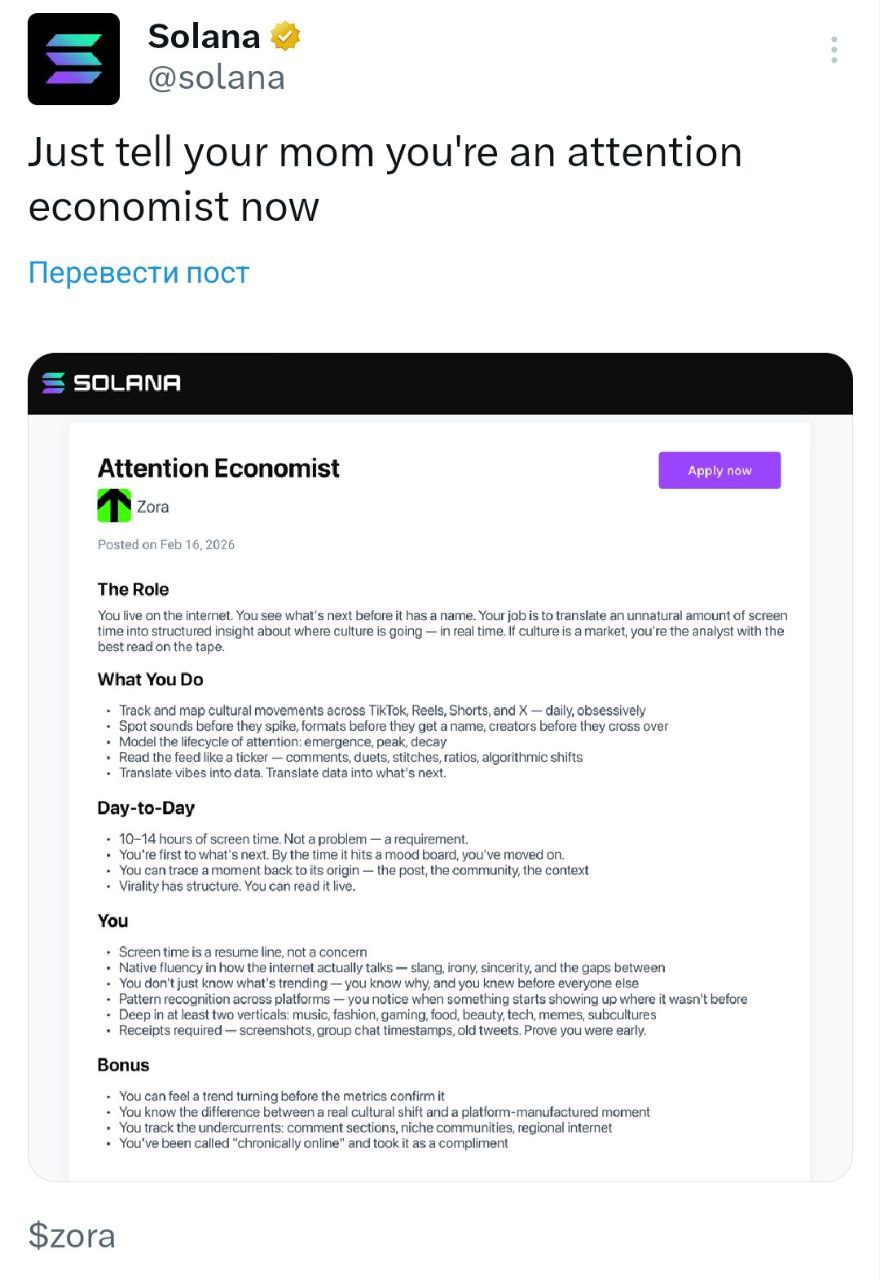The height and width of the screenshot is (1280, 880).
Task: Open the @solana handle link
Action: [x=216, y=78]
